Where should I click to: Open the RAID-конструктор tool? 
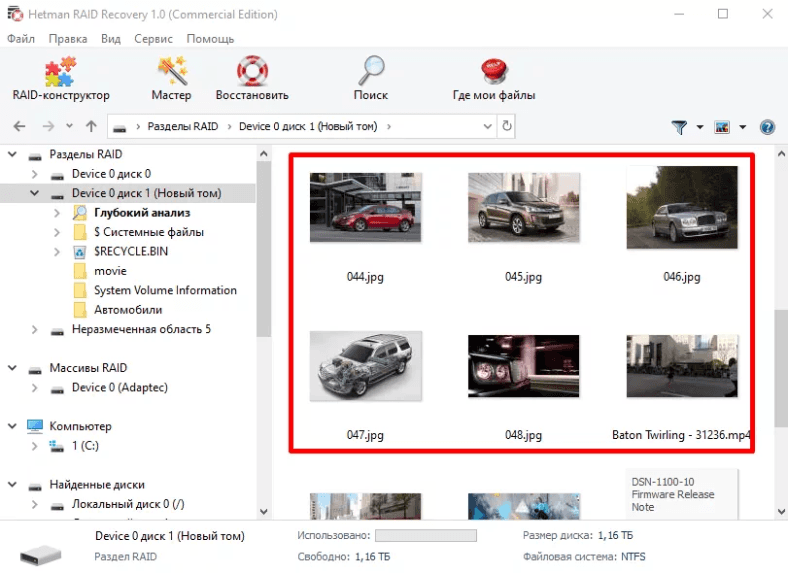60,79
